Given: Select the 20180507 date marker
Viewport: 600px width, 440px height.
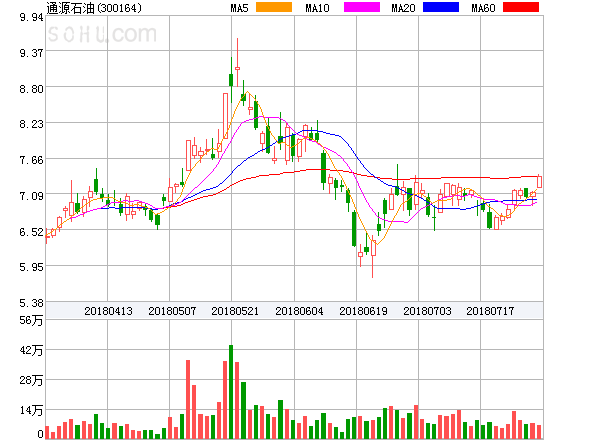Looking at the screenshot, I should (172, 311).
